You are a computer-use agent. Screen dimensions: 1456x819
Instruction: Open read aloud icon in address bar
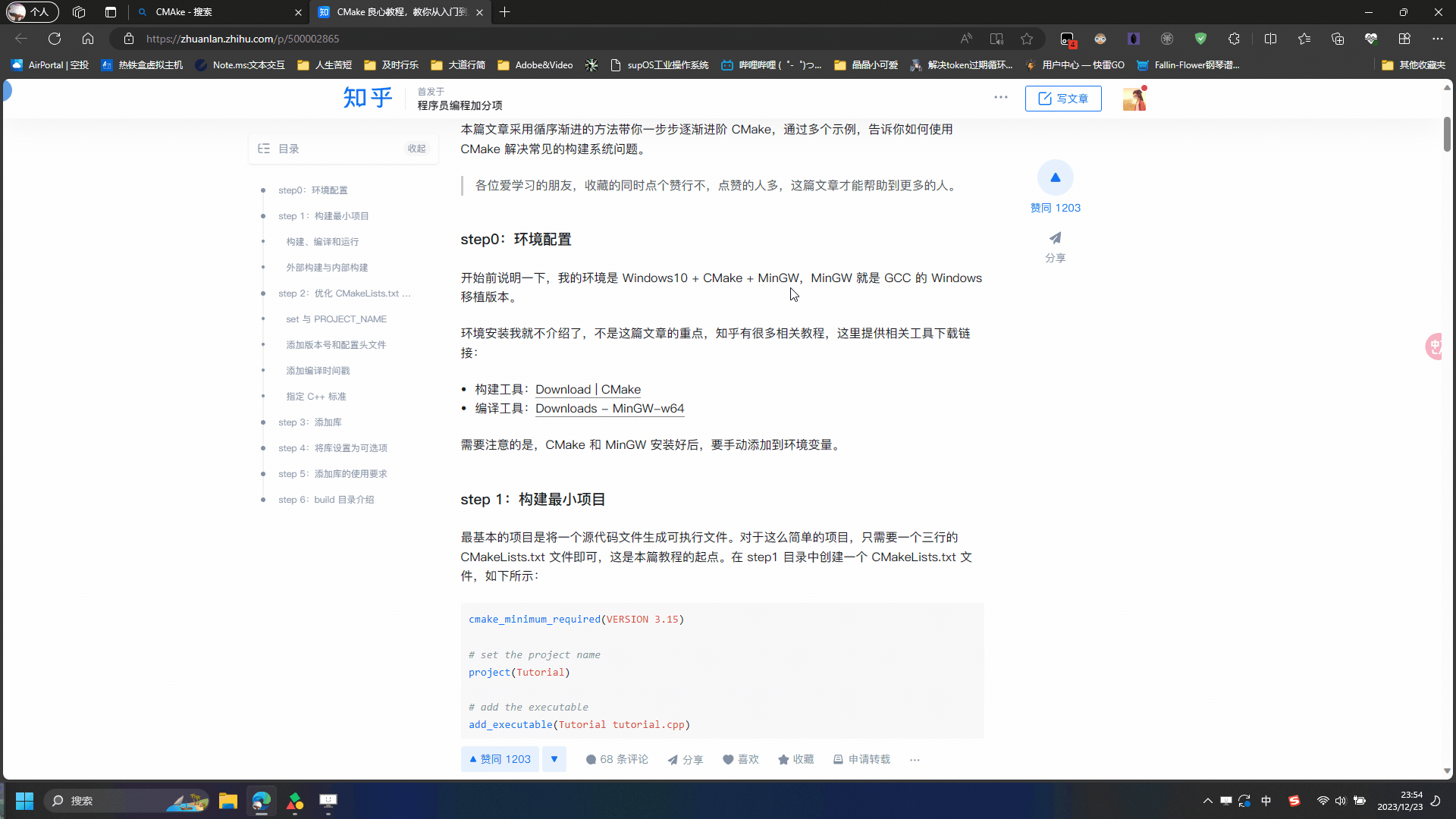tap(966, 39)
